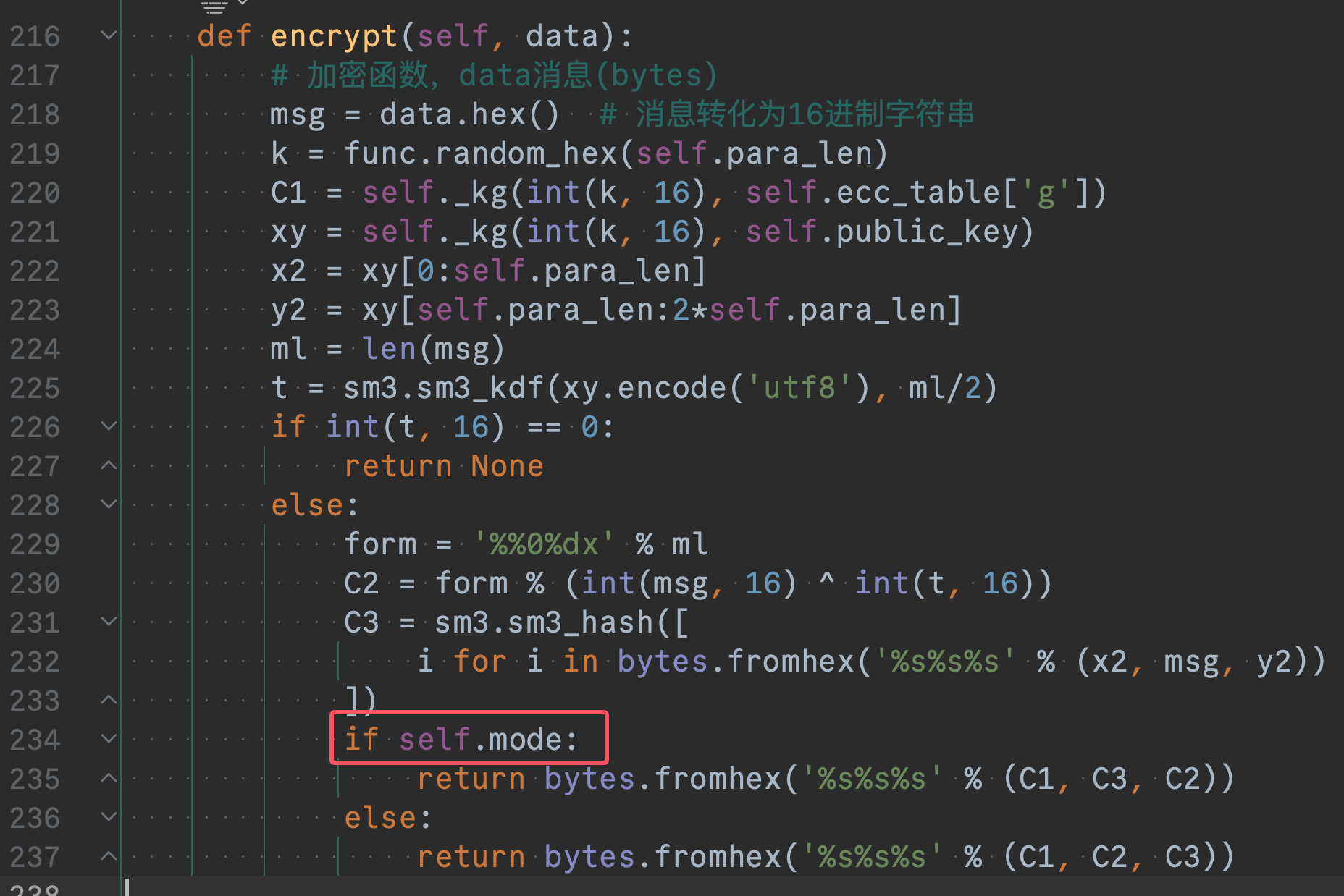The height and width of the screenshot is (896, 1344).
Task: Click the highlighted 'if self.mode:' statement
Action: pos(461,739)
